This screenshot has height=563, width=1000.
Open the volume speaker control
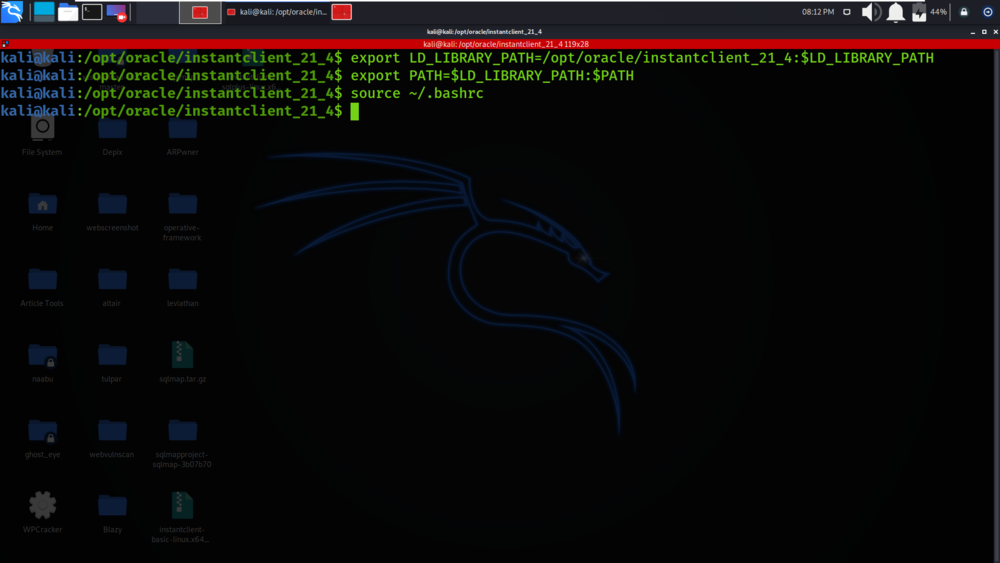pyautogui.click(x=871, y=12)
